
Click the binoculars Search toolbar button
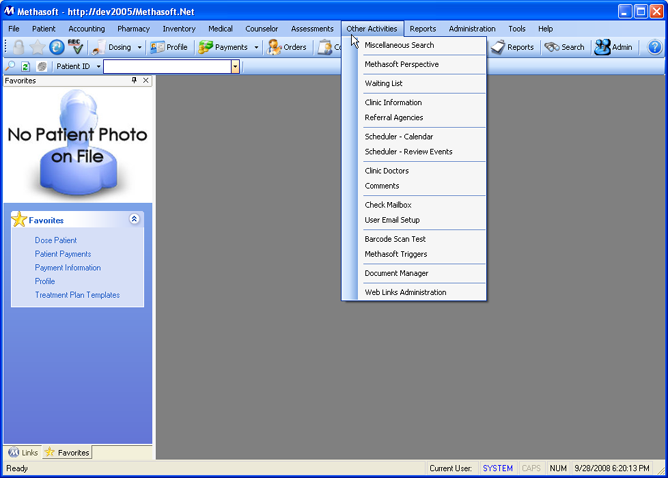564,47
